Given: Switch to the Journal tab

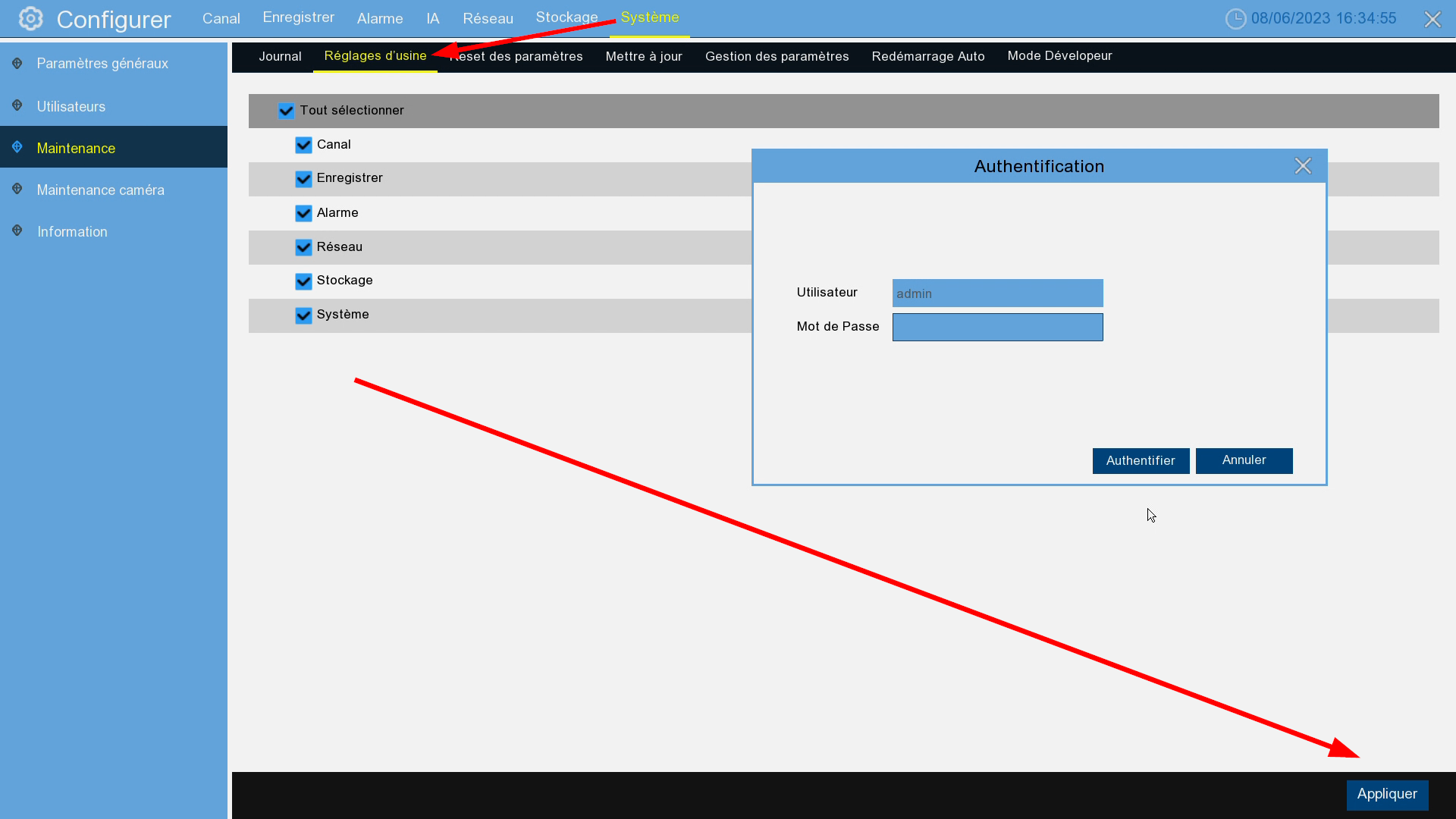Looking at the screenshot, I should [280, 57].
